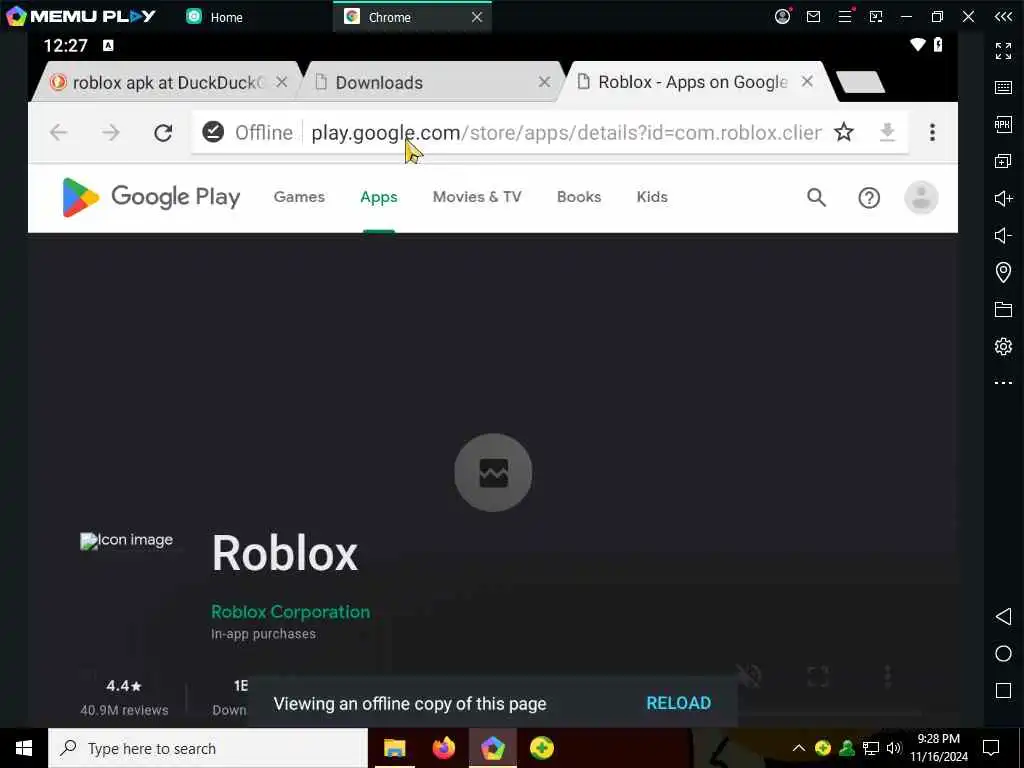The width and height of the screenshot is (1024, 768).
Task: Install APK via MEmu sidebar icon
Action: 1003,124
